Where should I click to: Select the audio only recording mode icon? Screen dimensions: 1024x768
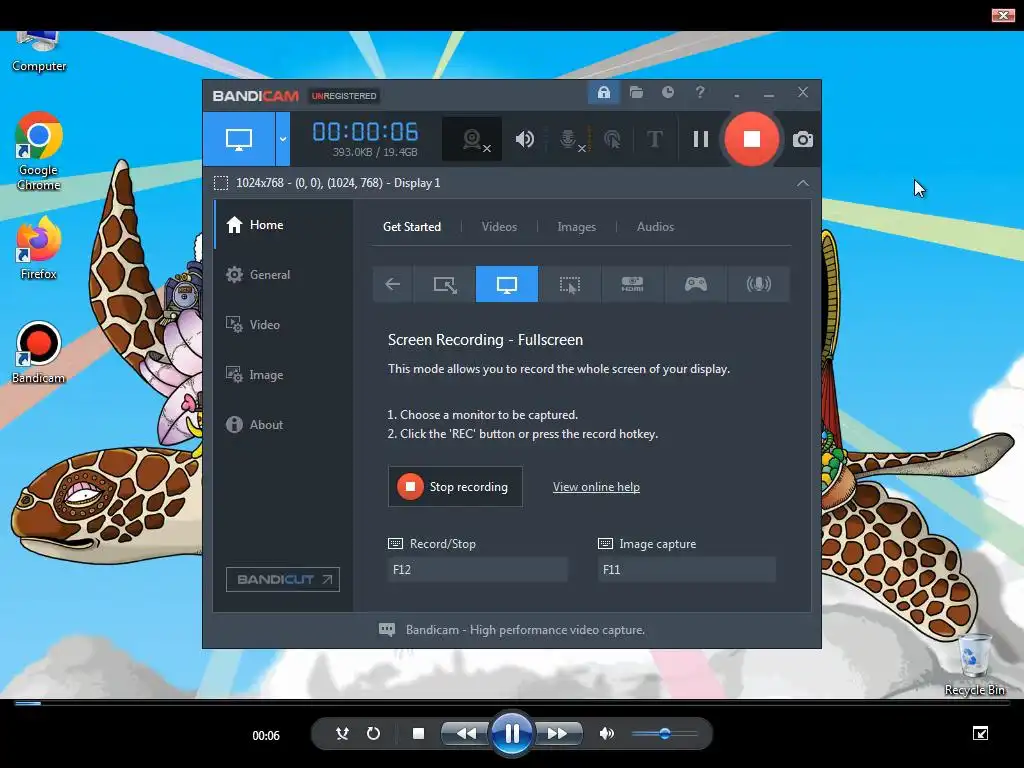[x=758, y=284]
